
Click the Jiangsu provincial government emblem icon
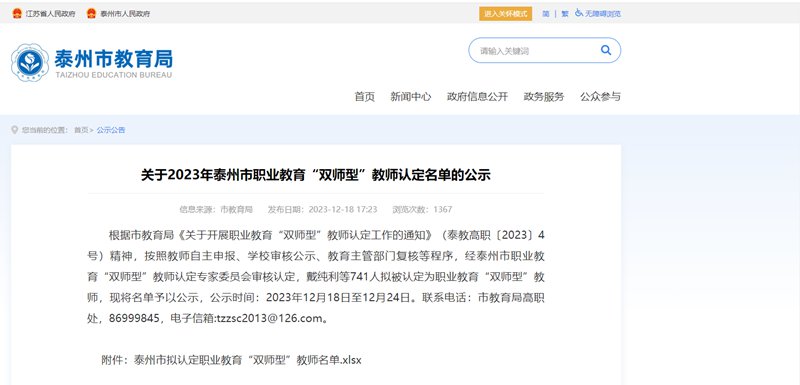pos(17,14)
